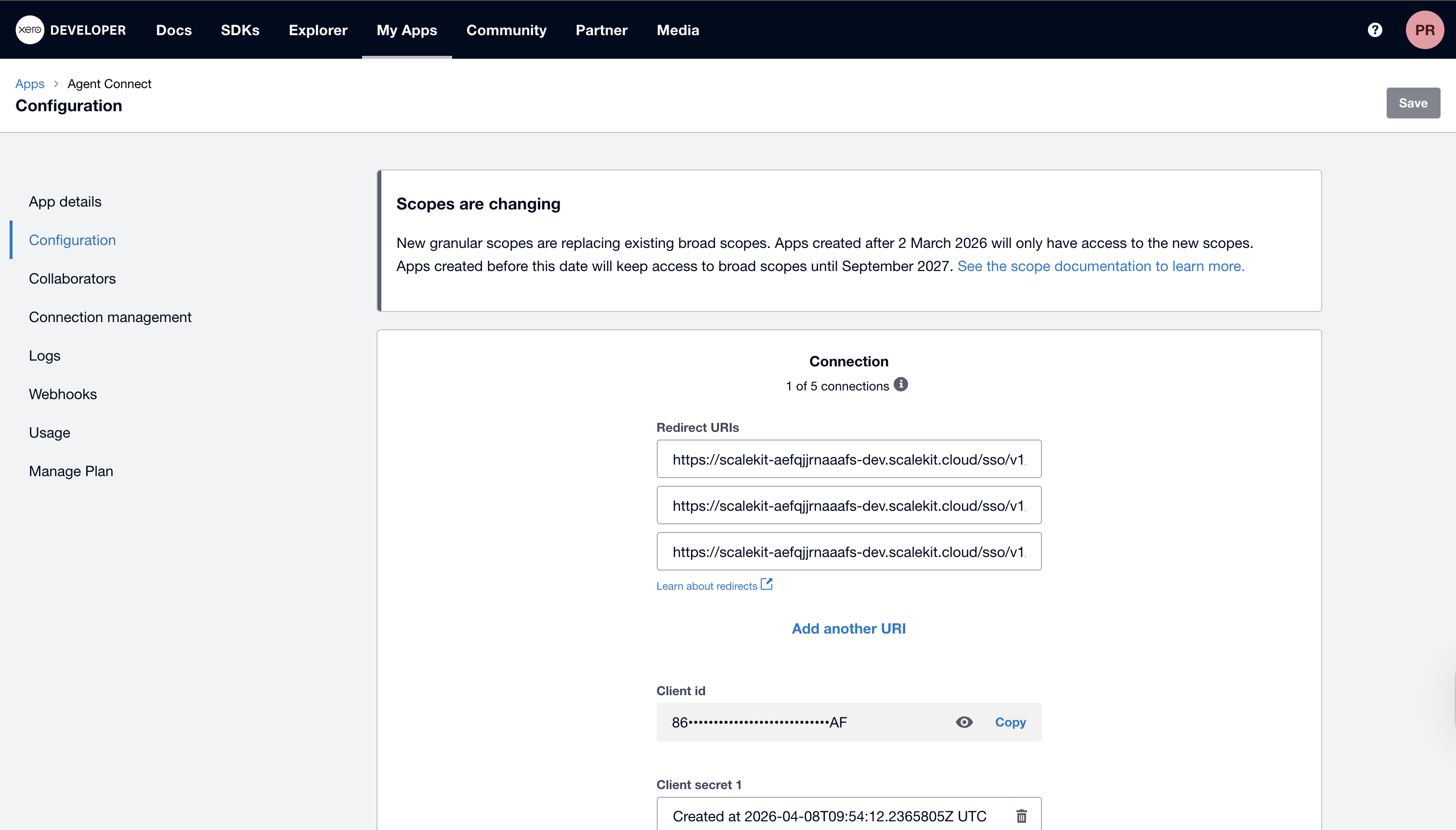This screenshot has width=1456, height=830.
Task: Click the external link icon beside Learn about redirects
Action: [x=767, y=584]
